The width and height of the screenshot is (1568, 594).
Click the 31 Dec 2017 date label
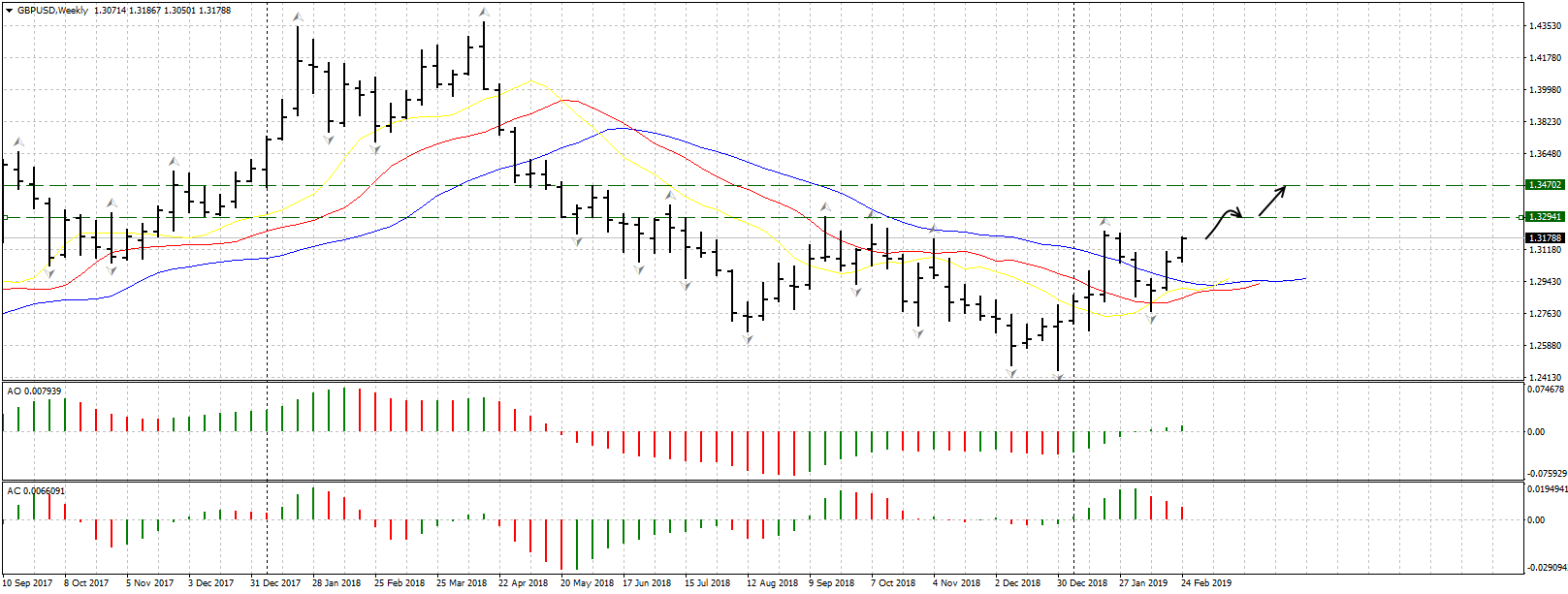pos(275,583)
